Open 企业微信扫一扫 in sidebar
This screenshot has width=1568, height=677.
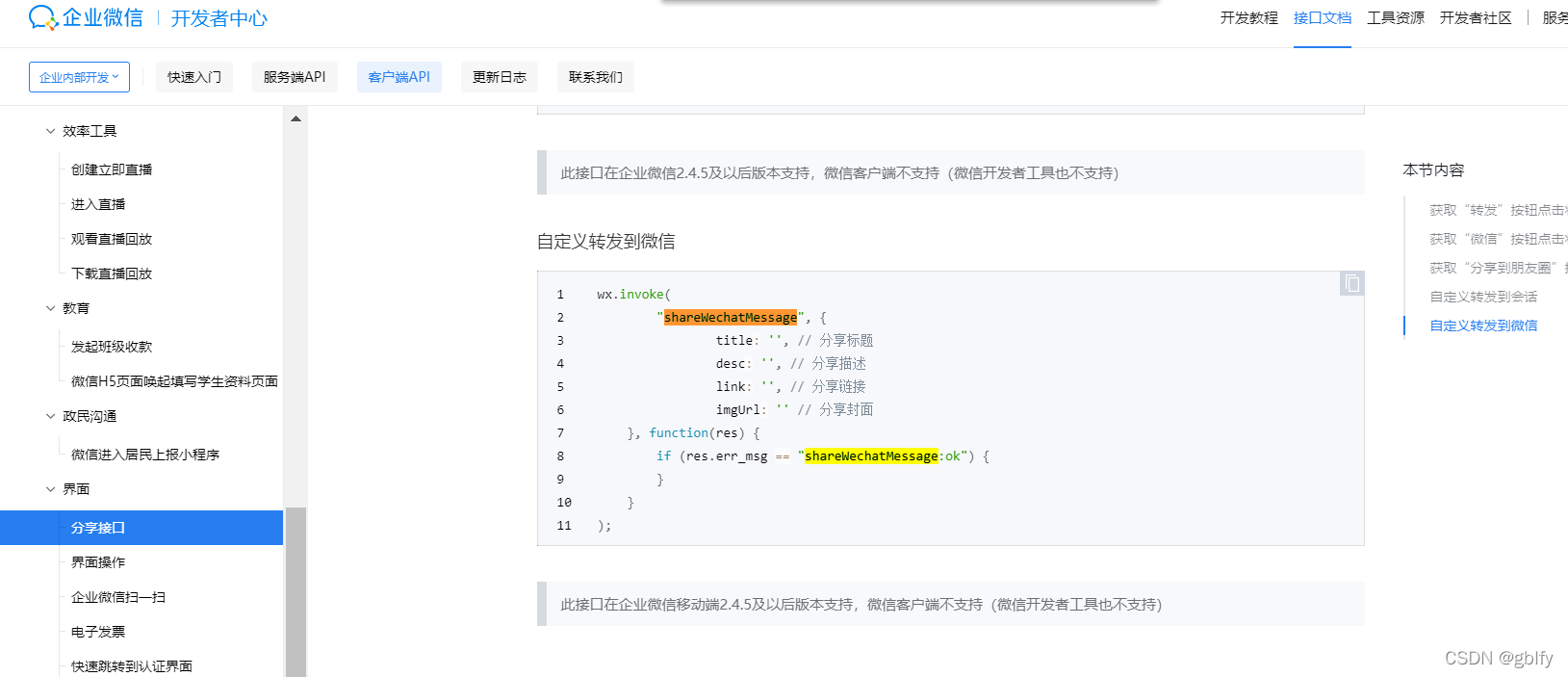pyautogui.click(x=118, y=597)
